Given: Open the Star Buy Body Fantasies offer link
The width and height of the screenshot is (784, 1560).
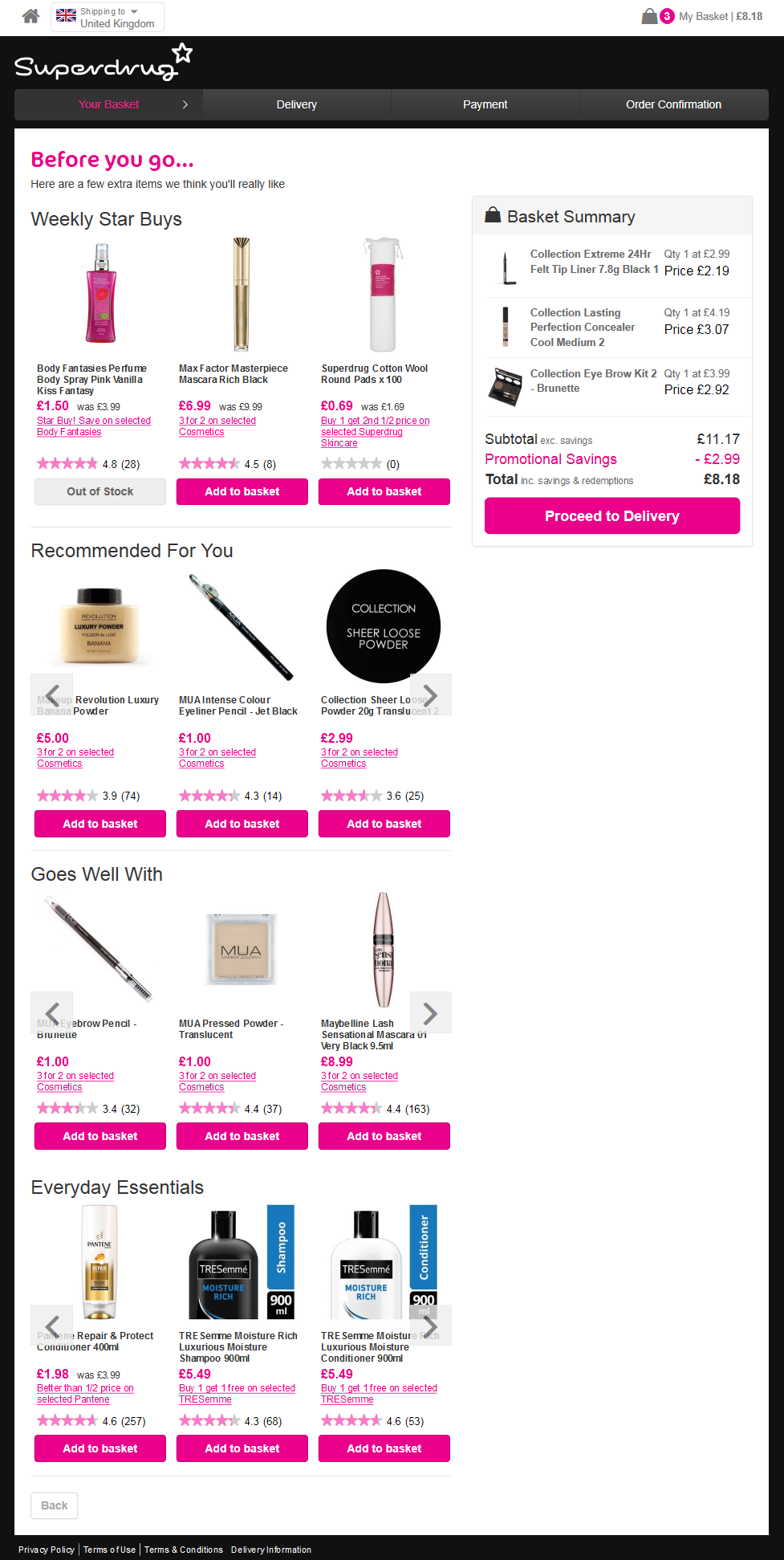Looking at the screenshot, I should (94, 426).
